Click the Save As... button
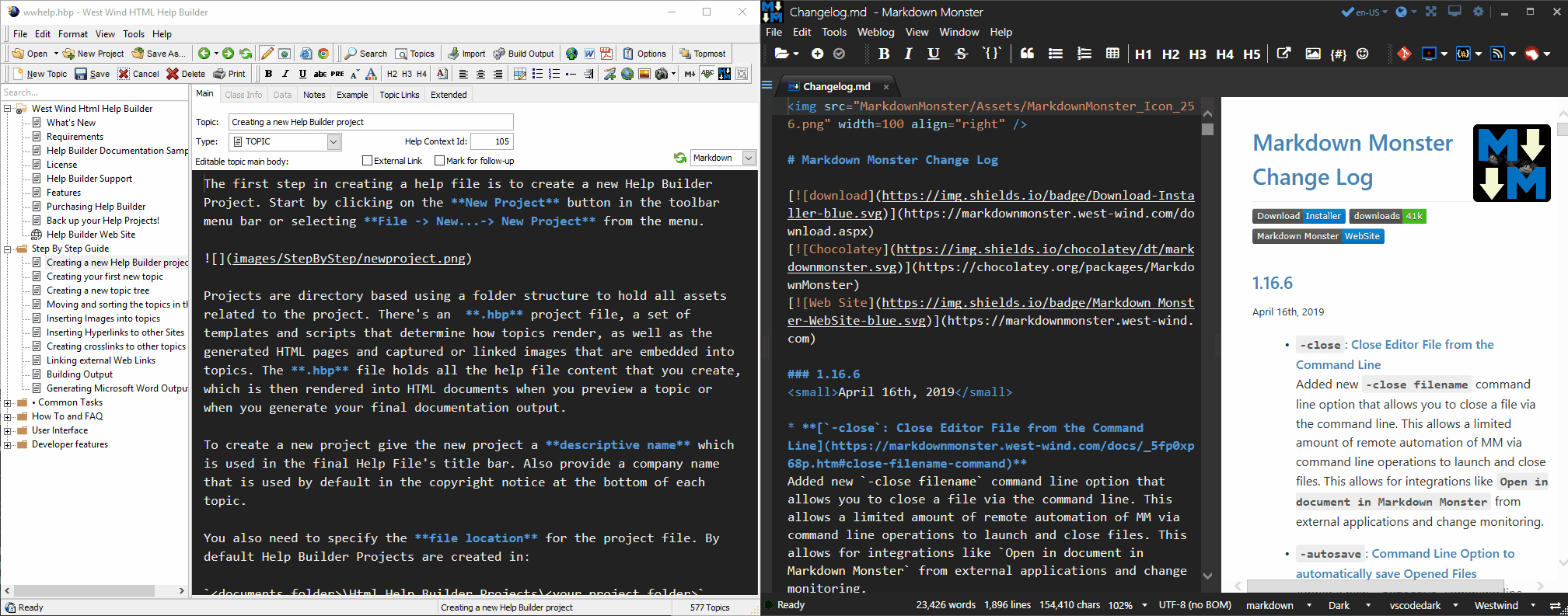The height and width of the screenshot is (616, 1568). point(159,54)
